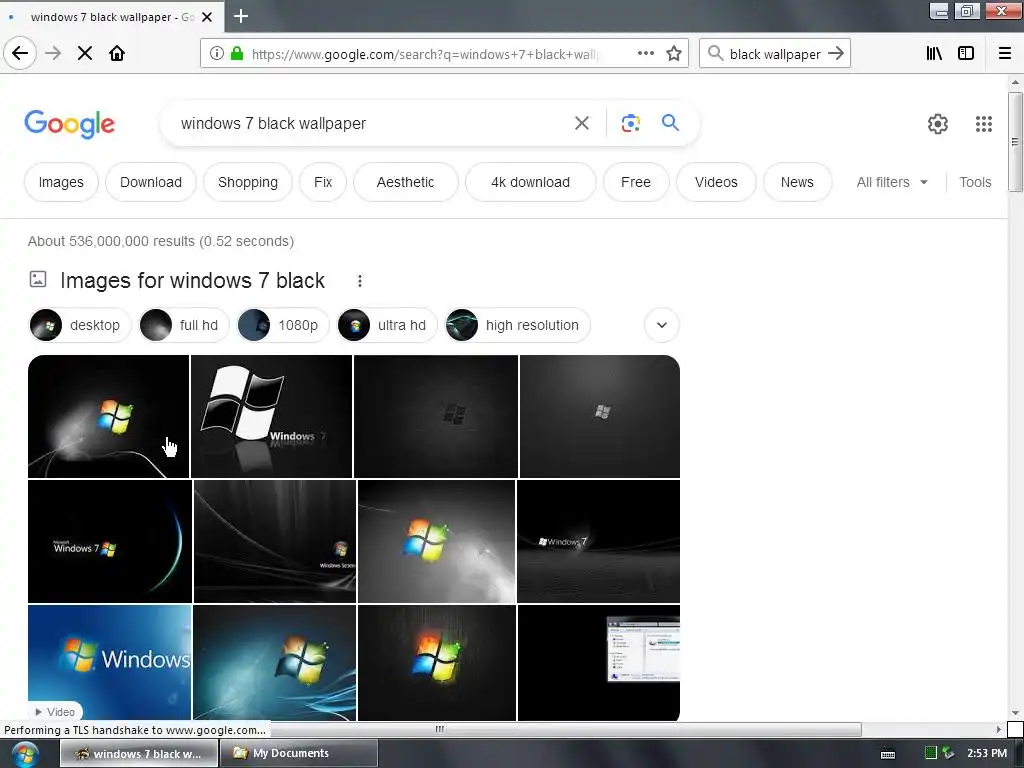Open the Windows Start button
Viewport: 1024px width, 768px height.
click(25, 754)
